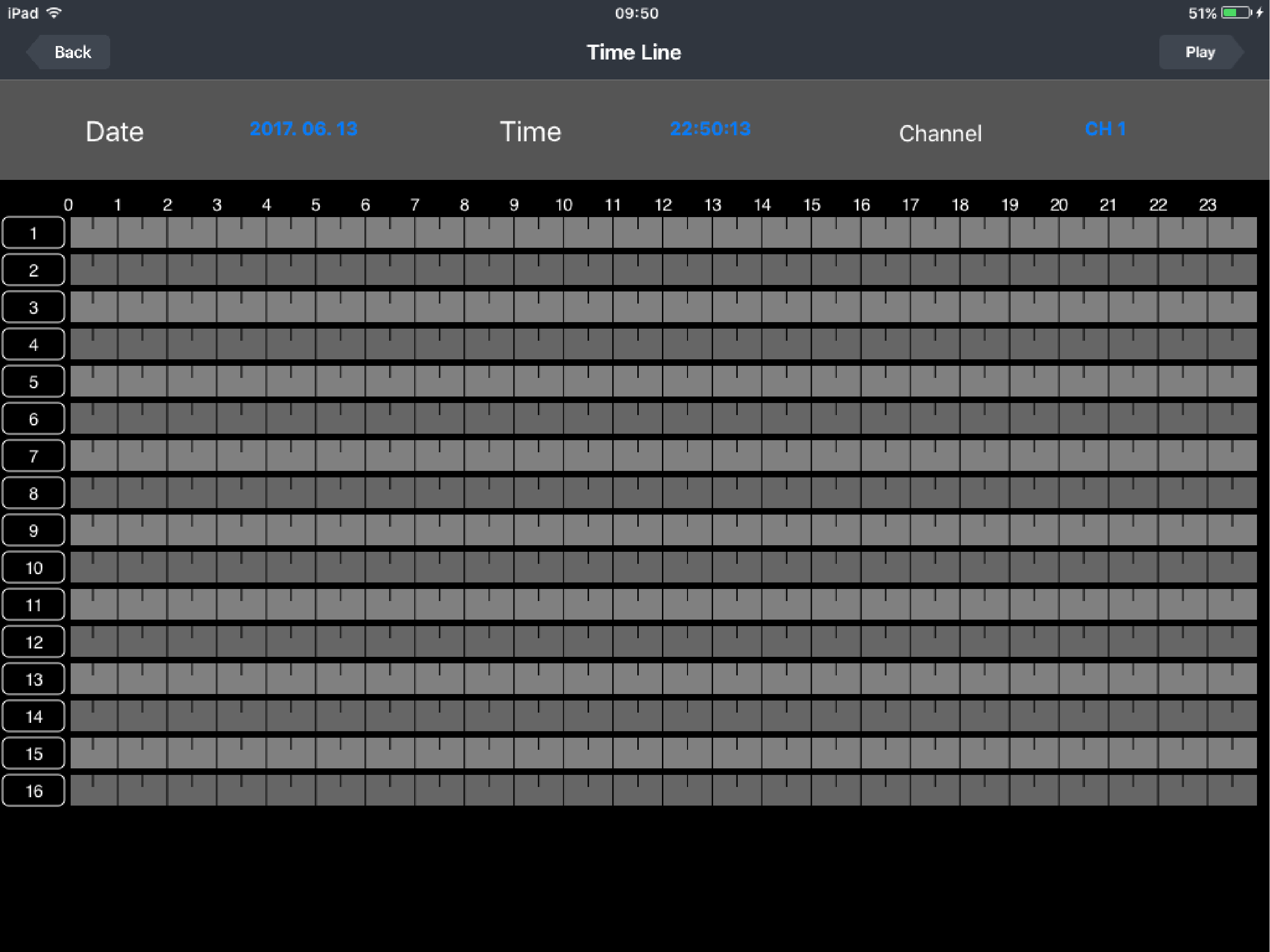The image size is (1270, 952).
Task: Go back with the Back button
Action: 68,52
